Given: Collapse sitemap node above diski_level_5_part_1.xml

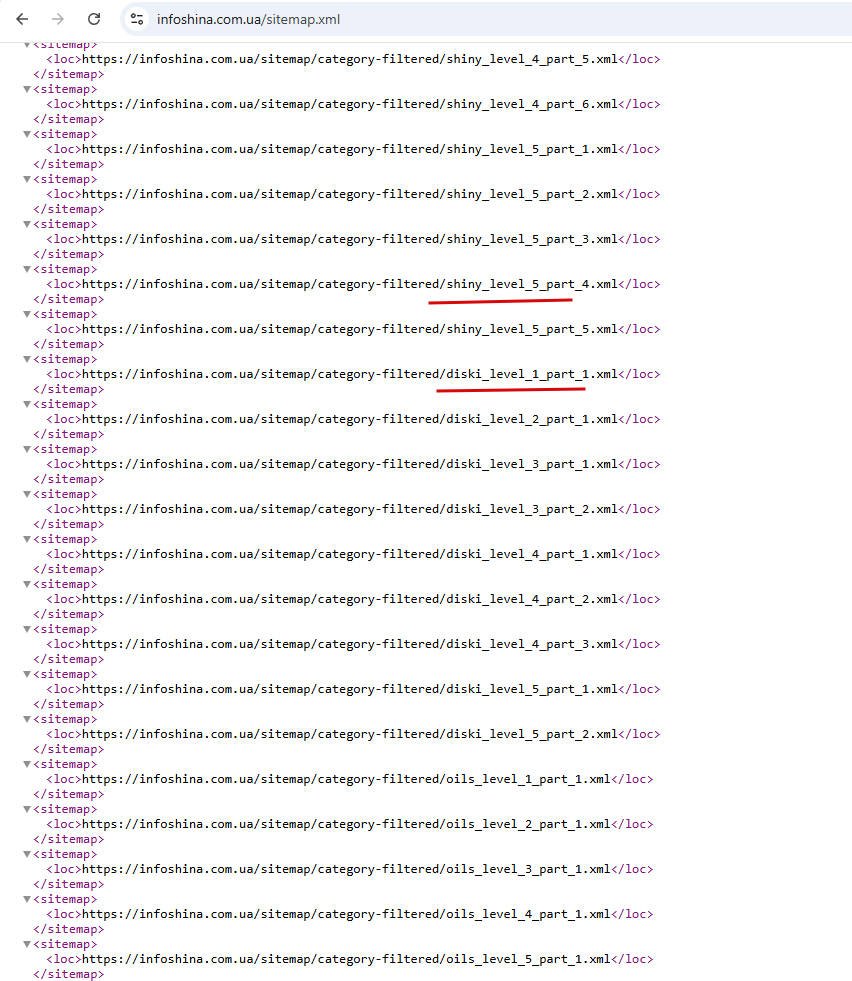Looking at the screenshot, I should [27, 674].
